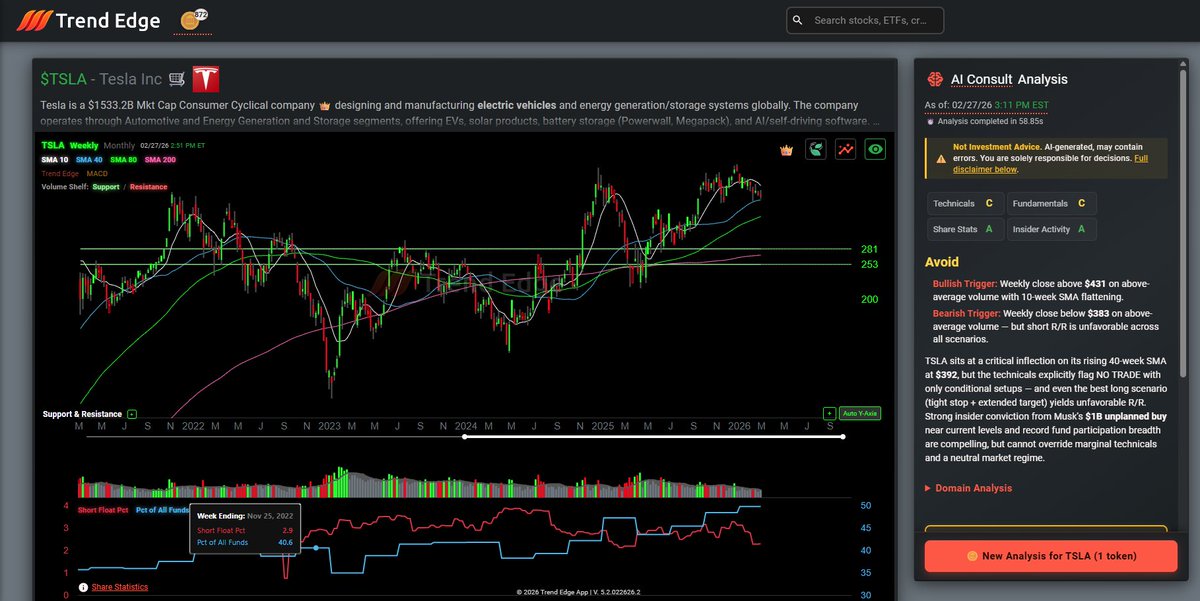
Task: Toggle the SMA 200 line
Action: [159, 160]
